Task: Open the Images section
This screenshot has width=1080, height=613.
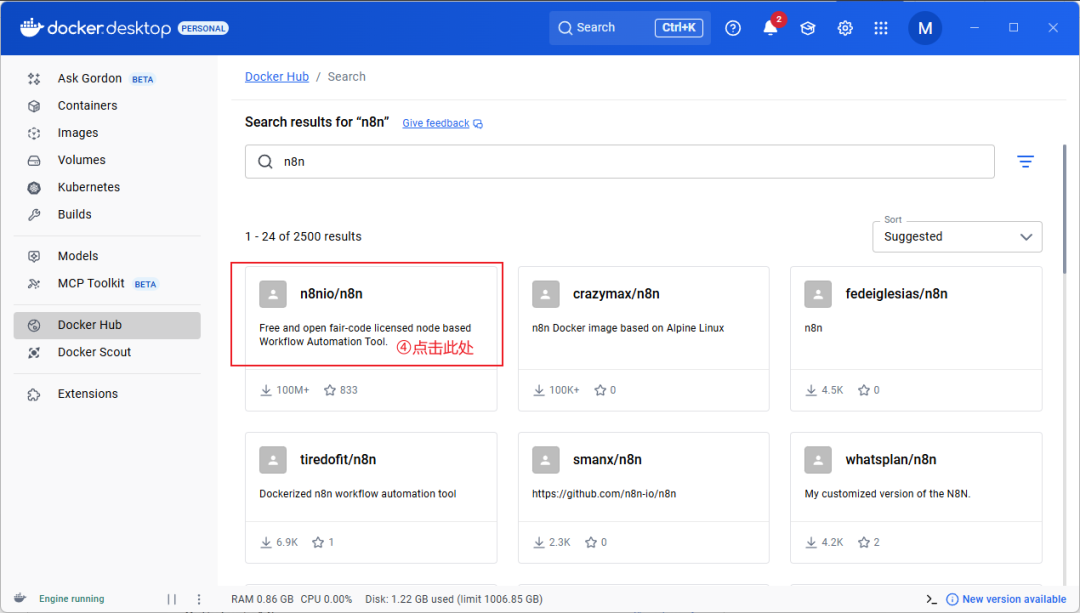Action: (x=107, y=133)
